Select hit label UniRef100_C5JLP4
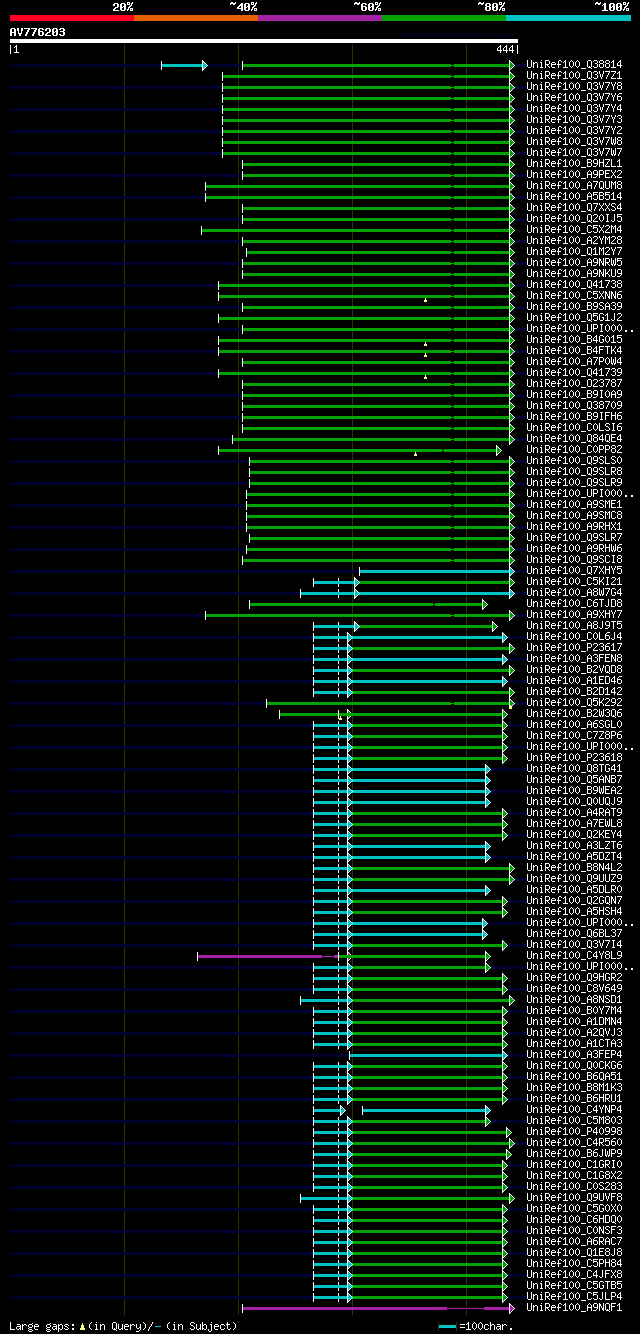This screenshot has height=1334, width=640. tap(574, 1296)
